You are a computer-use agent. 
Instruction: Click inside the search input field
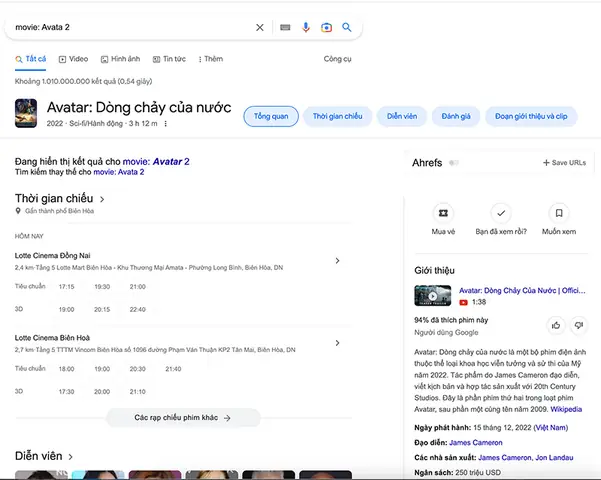click(x=132, y=27)
